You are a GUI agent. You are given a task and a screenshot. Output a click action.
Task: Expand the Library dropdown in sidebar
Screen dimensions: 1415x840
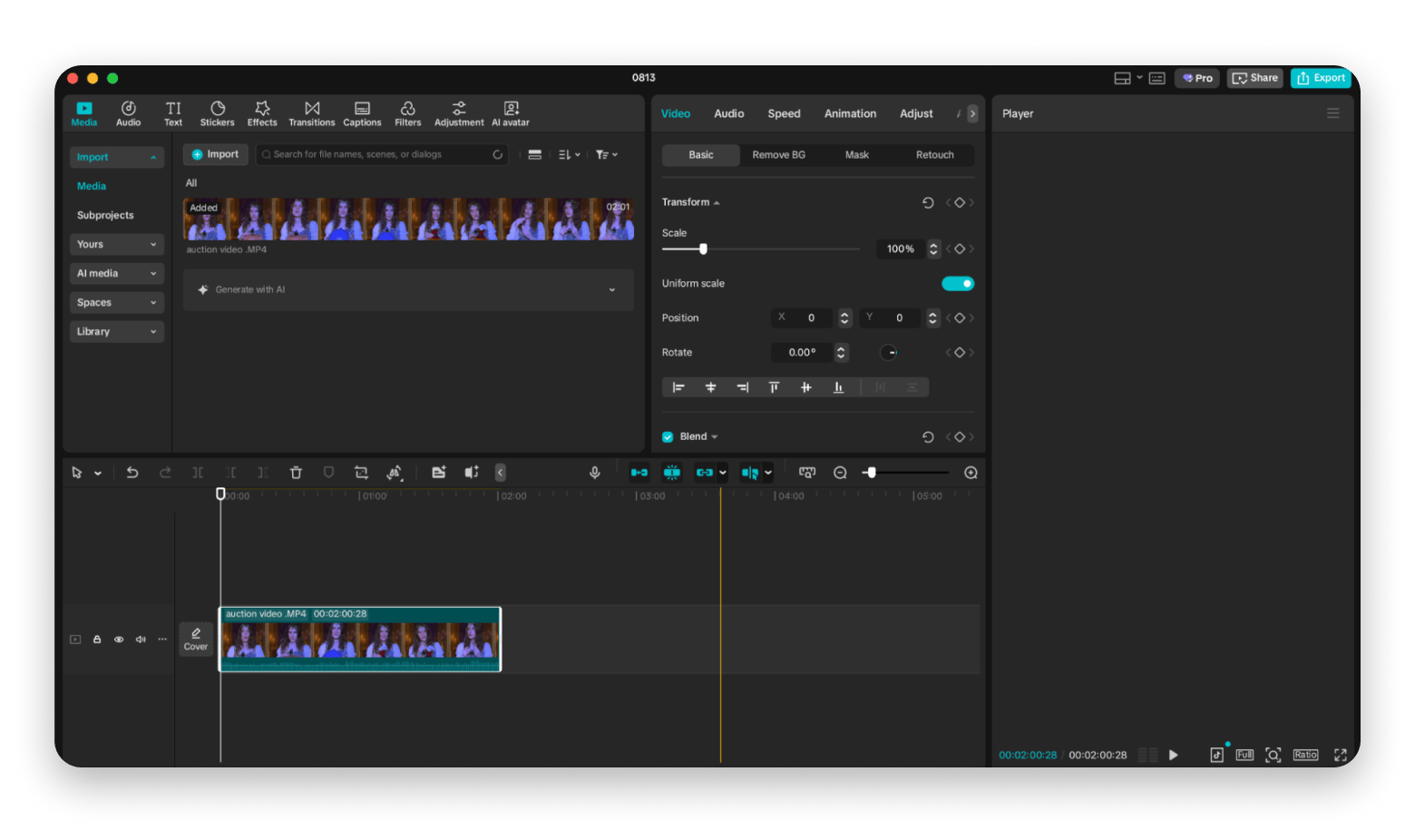coord(116,332)
